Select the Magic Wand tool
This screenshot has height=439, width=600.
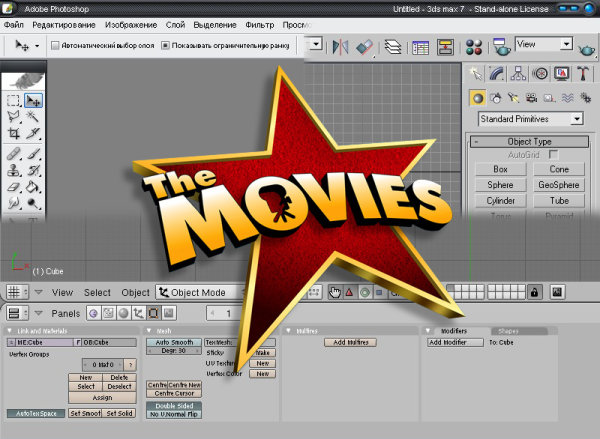pos(33,116)
